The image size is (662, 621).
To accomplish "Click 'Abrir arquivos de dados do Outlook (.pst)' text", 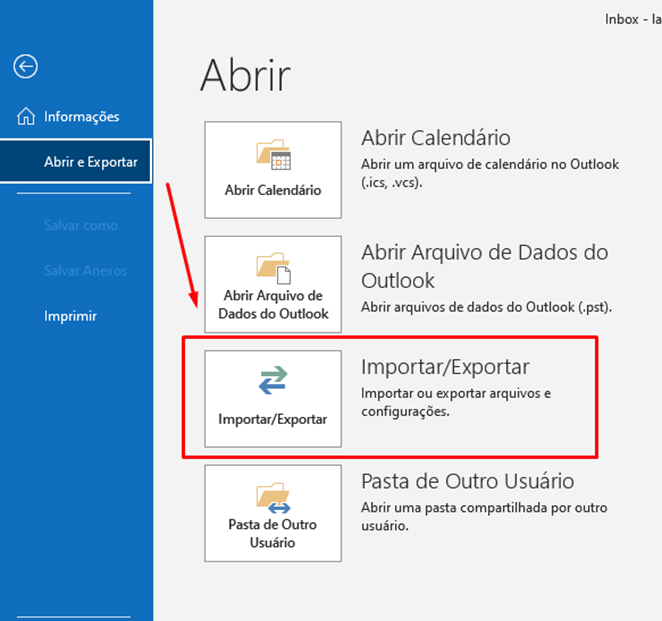I will click(486, 307).
